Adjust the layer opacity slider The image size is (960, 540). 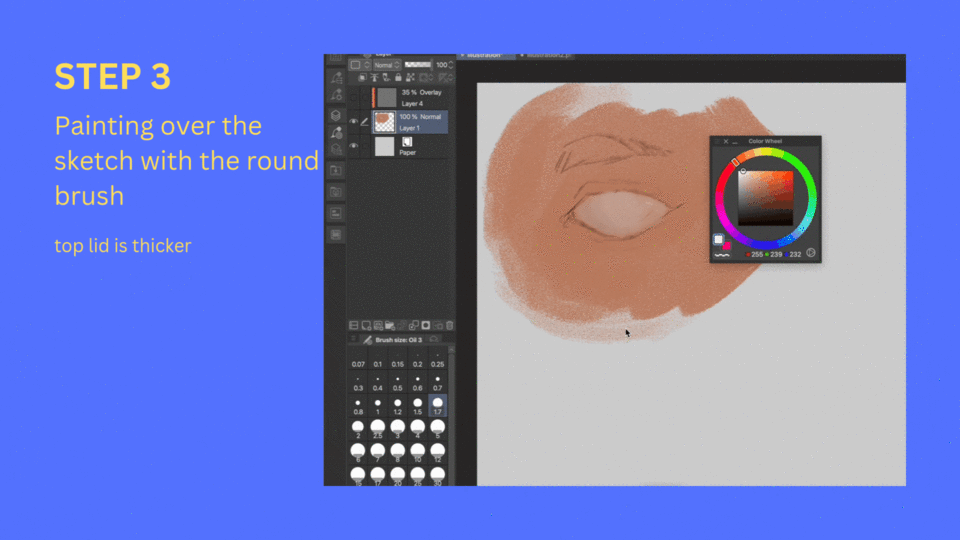(418, 64)
